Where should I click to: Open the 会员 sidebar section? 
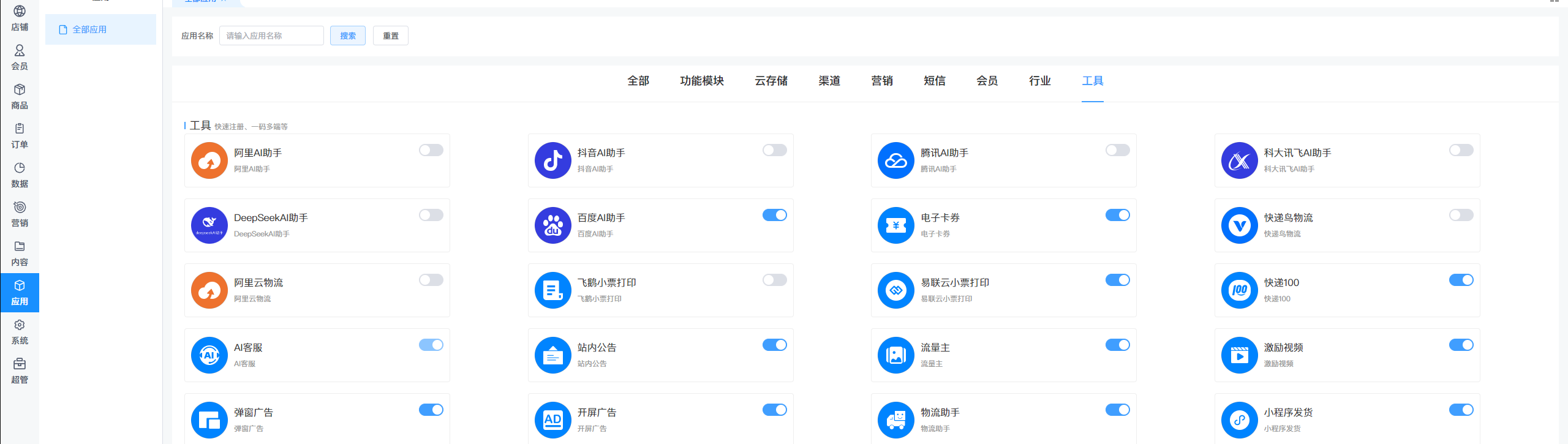(x=20, y=58)
